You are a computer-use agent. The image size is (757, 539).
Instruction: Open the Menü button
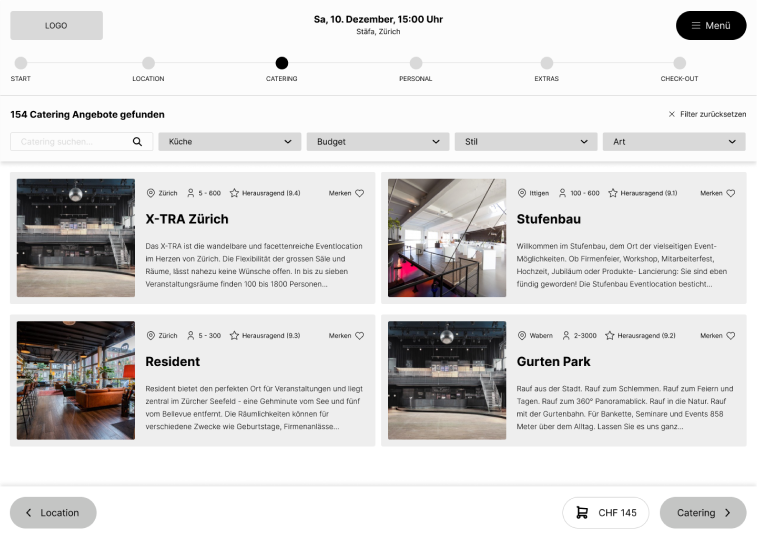pyautogui.click(x=711, y=26)
